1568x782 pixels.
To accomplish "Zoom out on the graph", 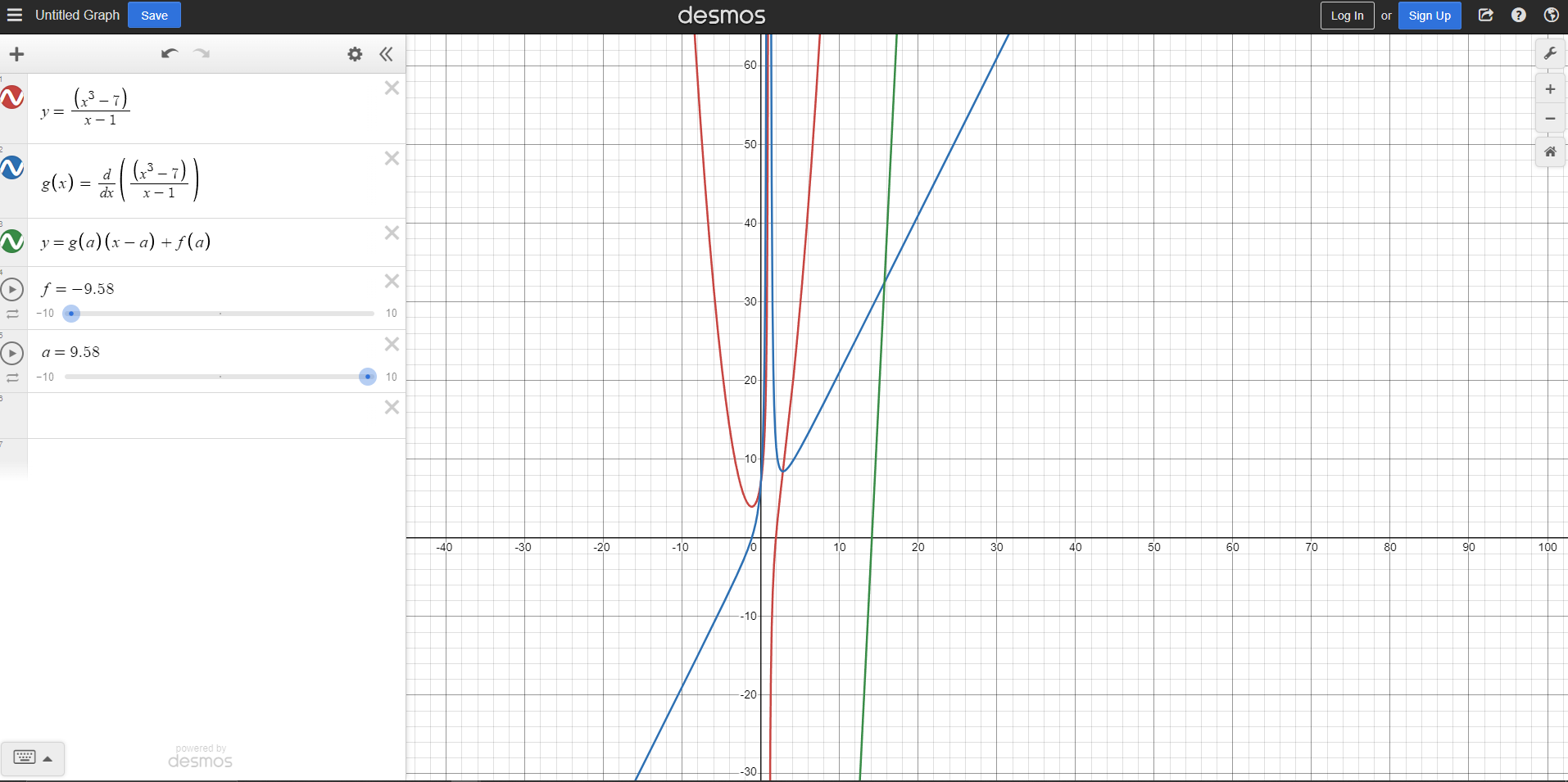I will tap(1550, 119).
